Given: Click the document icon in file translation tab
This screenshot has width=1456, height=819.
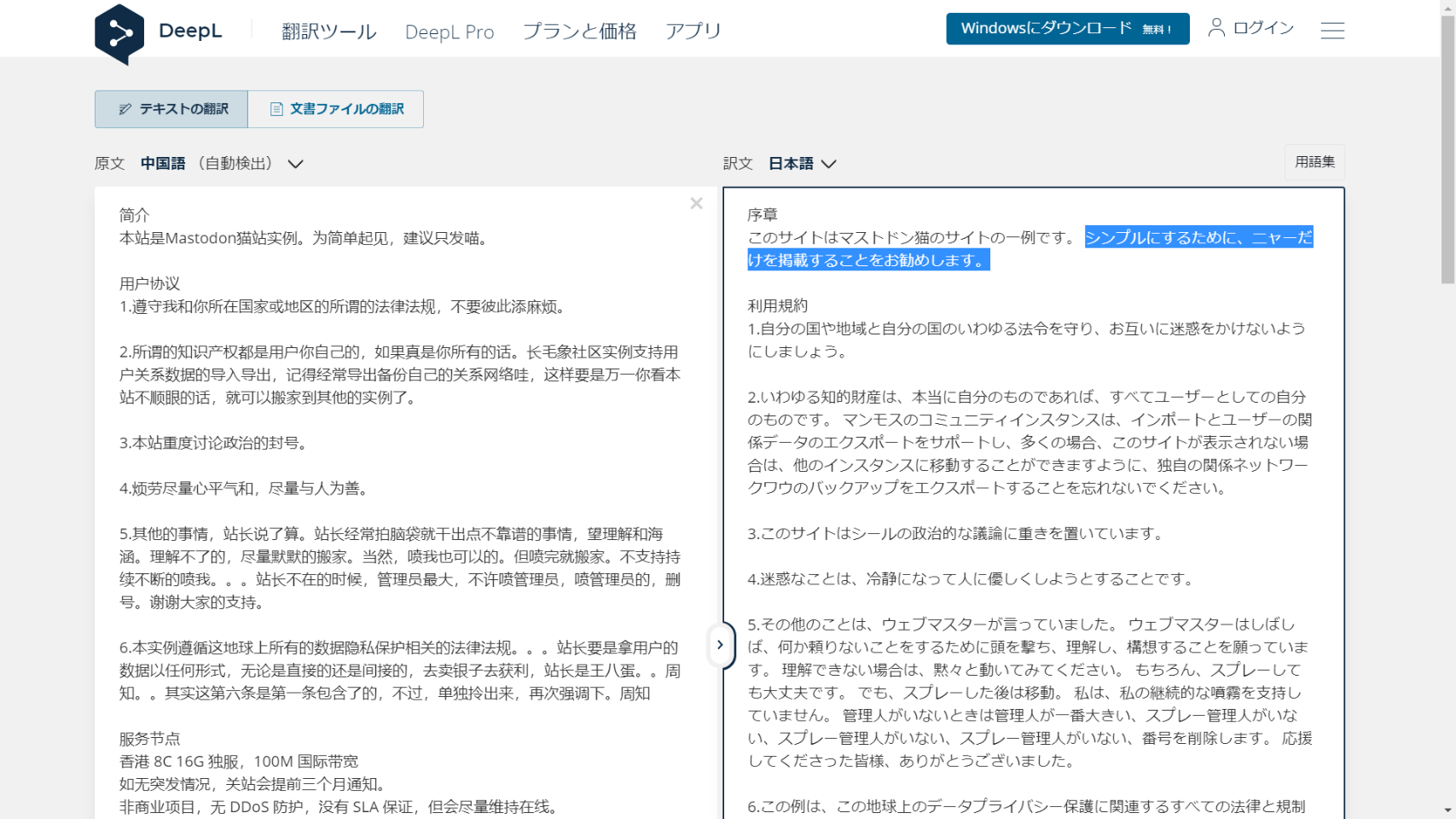Looking at the screenshot, I should click(276, 109).
